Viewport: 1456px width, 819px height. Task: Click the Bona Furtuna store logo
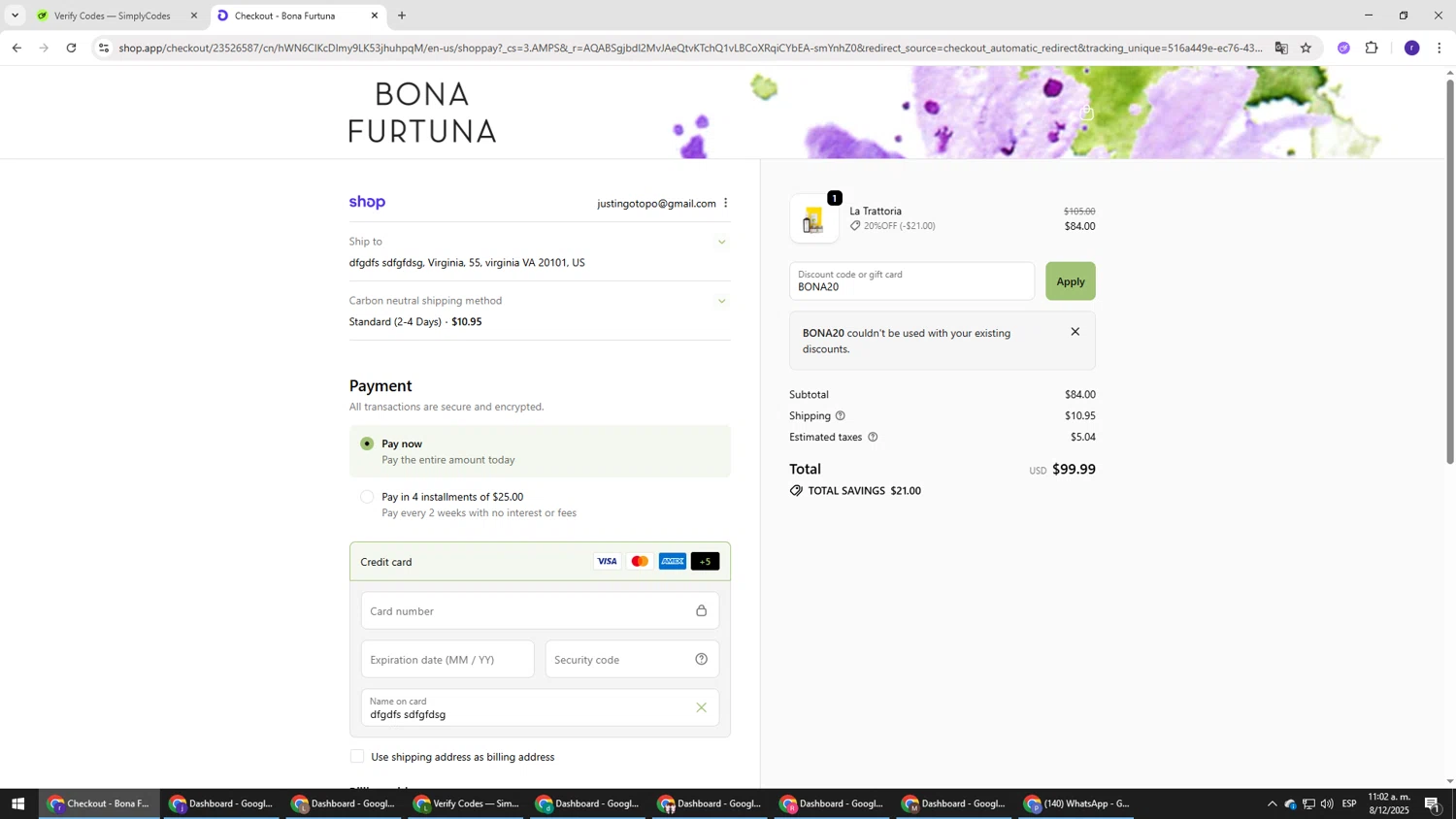point(422,113)
